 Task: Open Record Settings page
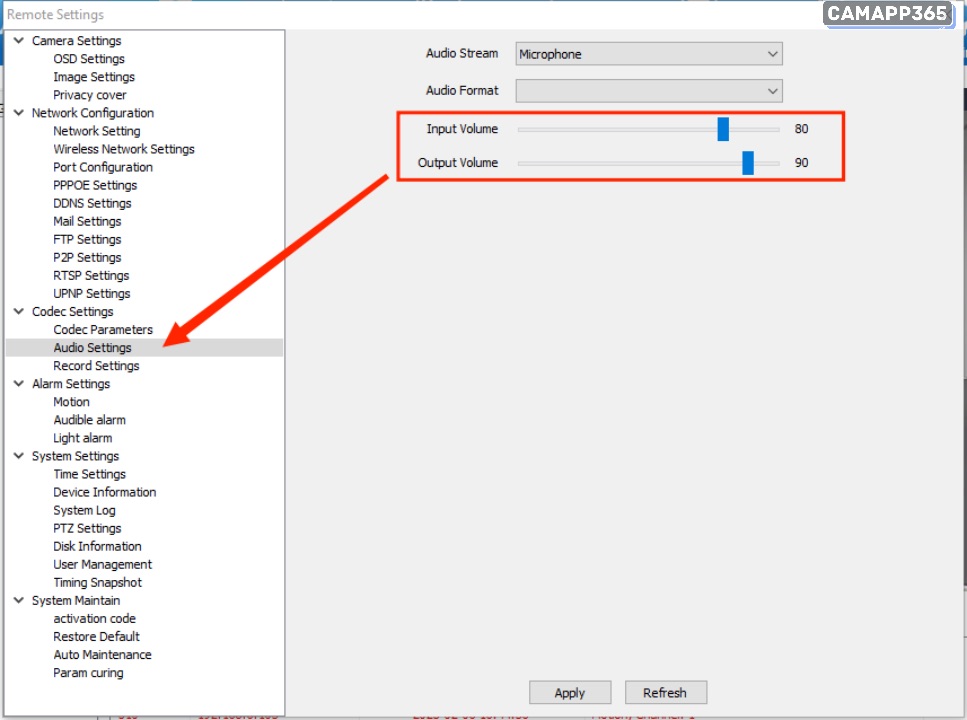pos(96,366)
